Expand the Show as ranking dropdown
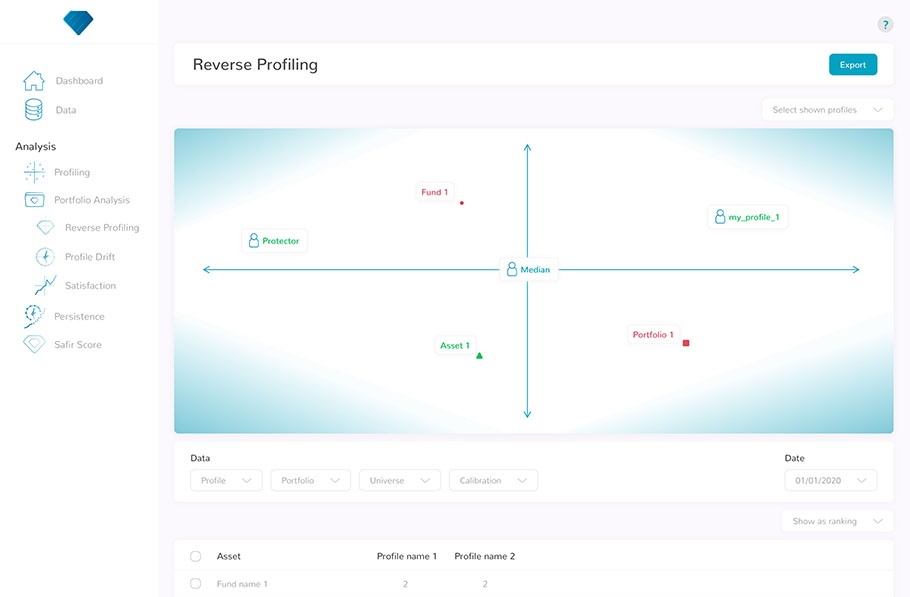 [836, 521]
